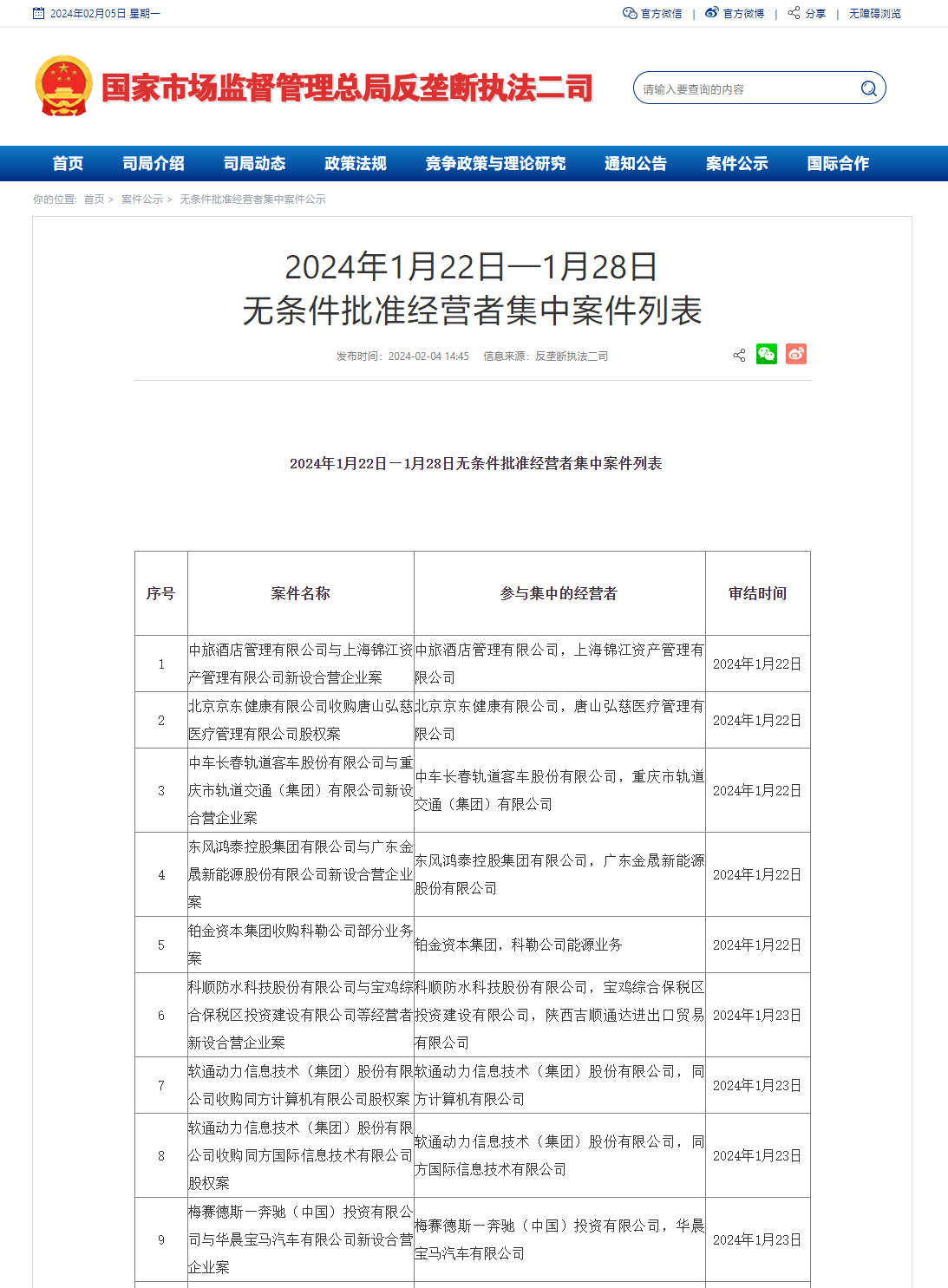
Task: Click the national emblem logo
Action: click(x=63, y=86)
